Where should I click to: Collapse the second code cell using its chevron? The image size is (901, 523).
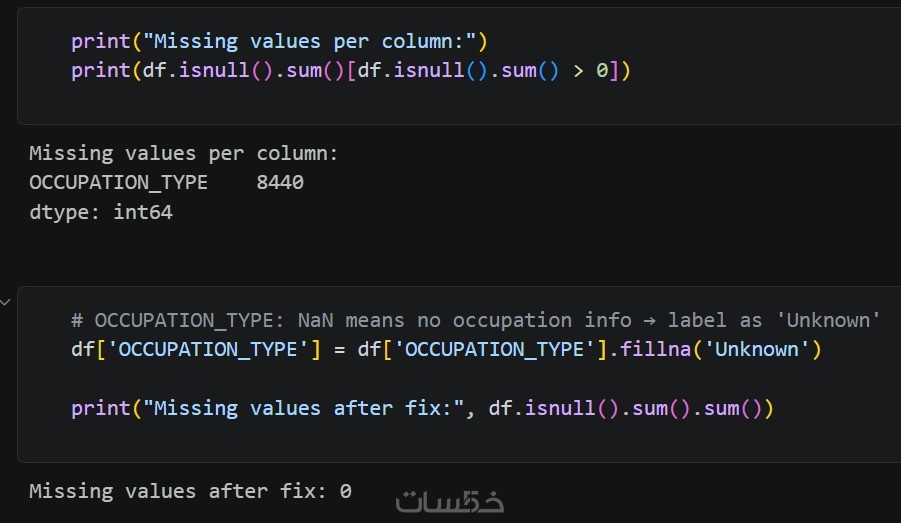[6, 300]
